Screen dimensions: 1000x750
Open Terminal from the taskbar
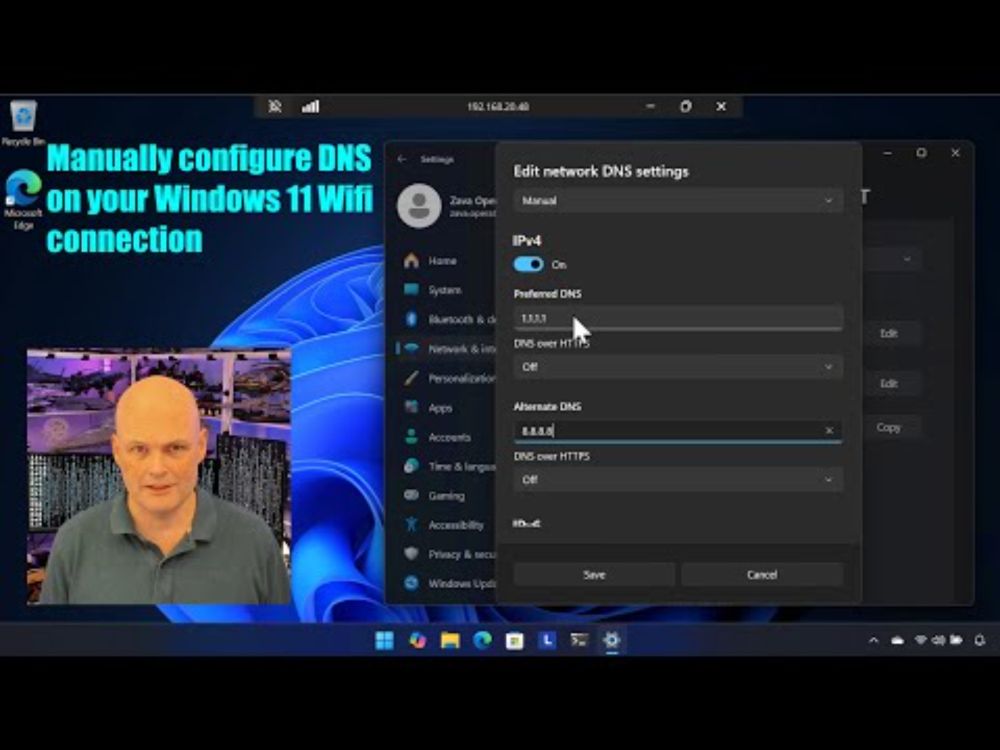[x=579, y=640]
